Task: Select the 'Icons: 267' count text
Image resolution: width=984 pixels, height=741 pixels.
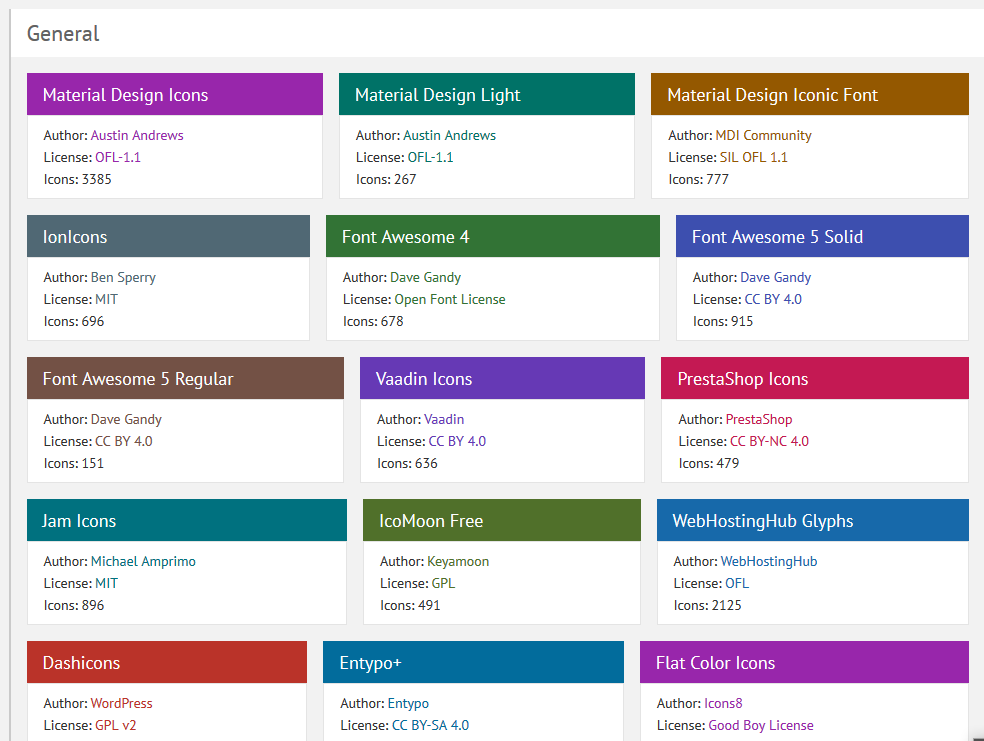Action: coord(386,179)
